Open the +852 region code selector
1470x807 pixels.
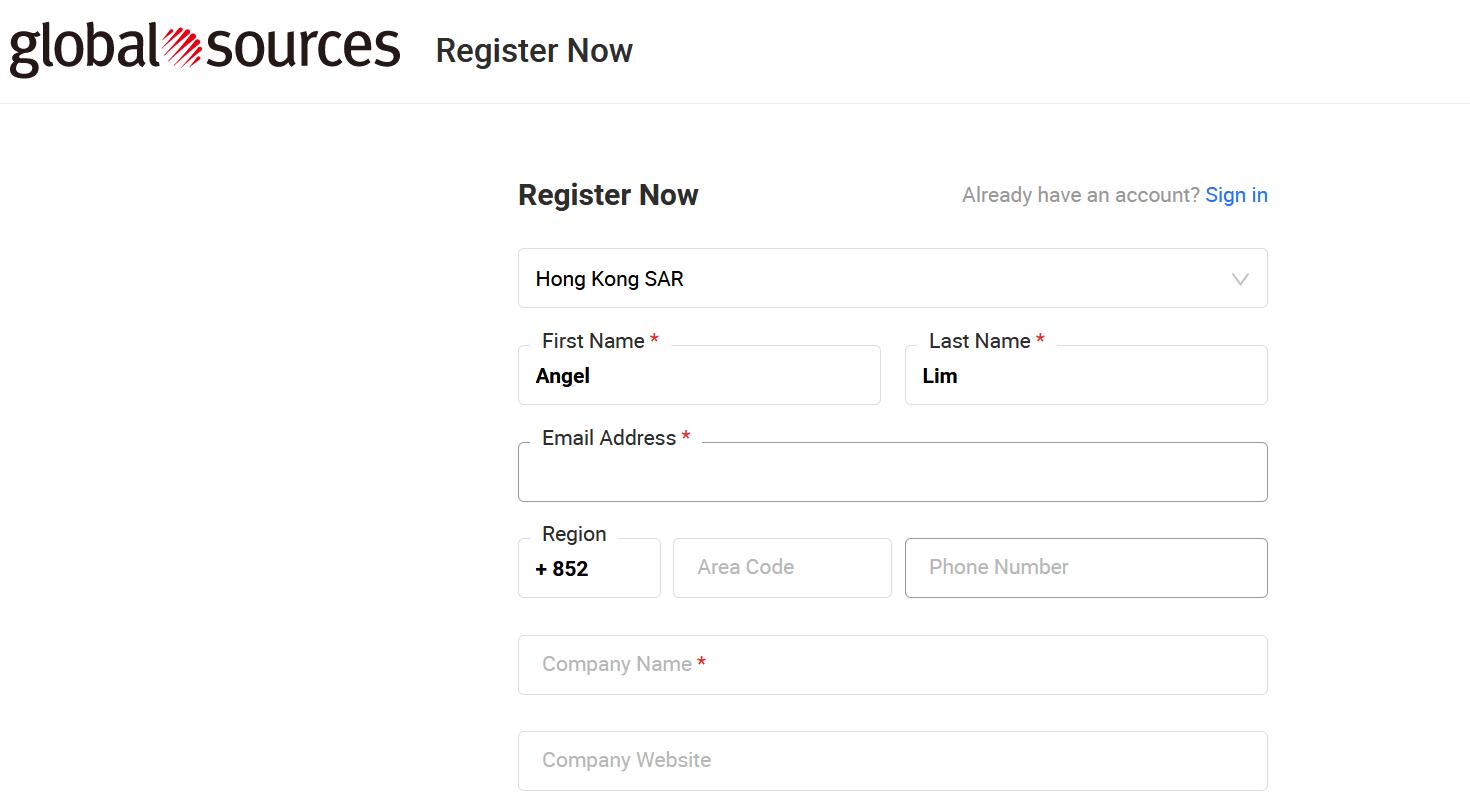(x=589, y=569)
